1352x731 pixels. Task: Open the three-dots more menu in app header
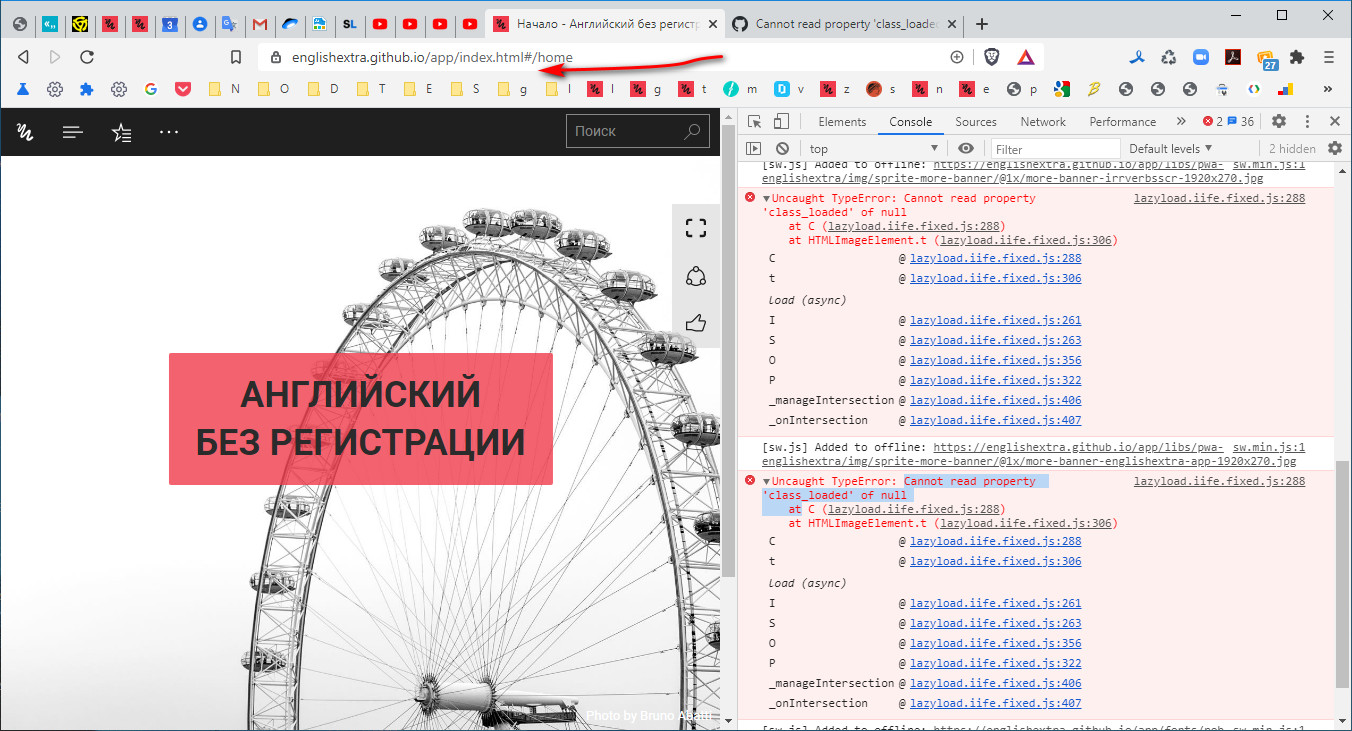169,131
